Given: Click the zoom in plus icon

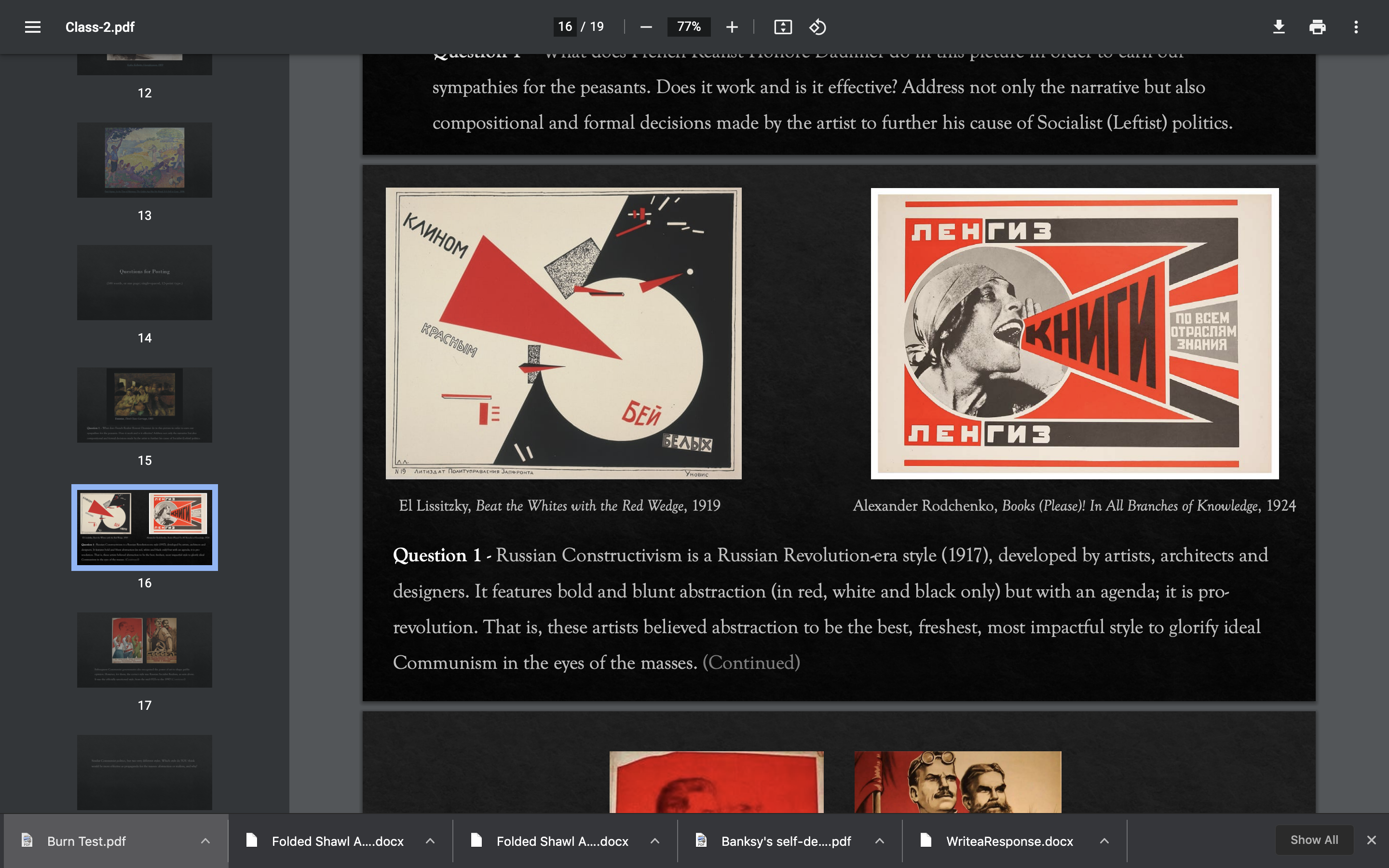Looking at the screenshot, I should click(x=732, y=27).
